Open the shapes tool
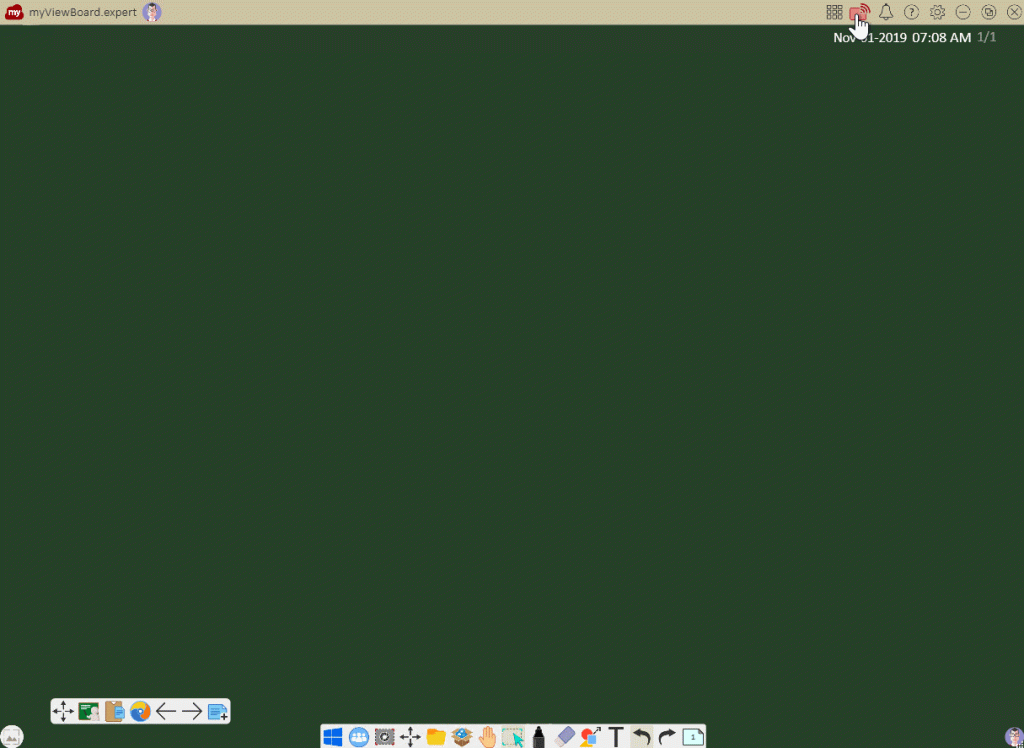 coord(590,737)
